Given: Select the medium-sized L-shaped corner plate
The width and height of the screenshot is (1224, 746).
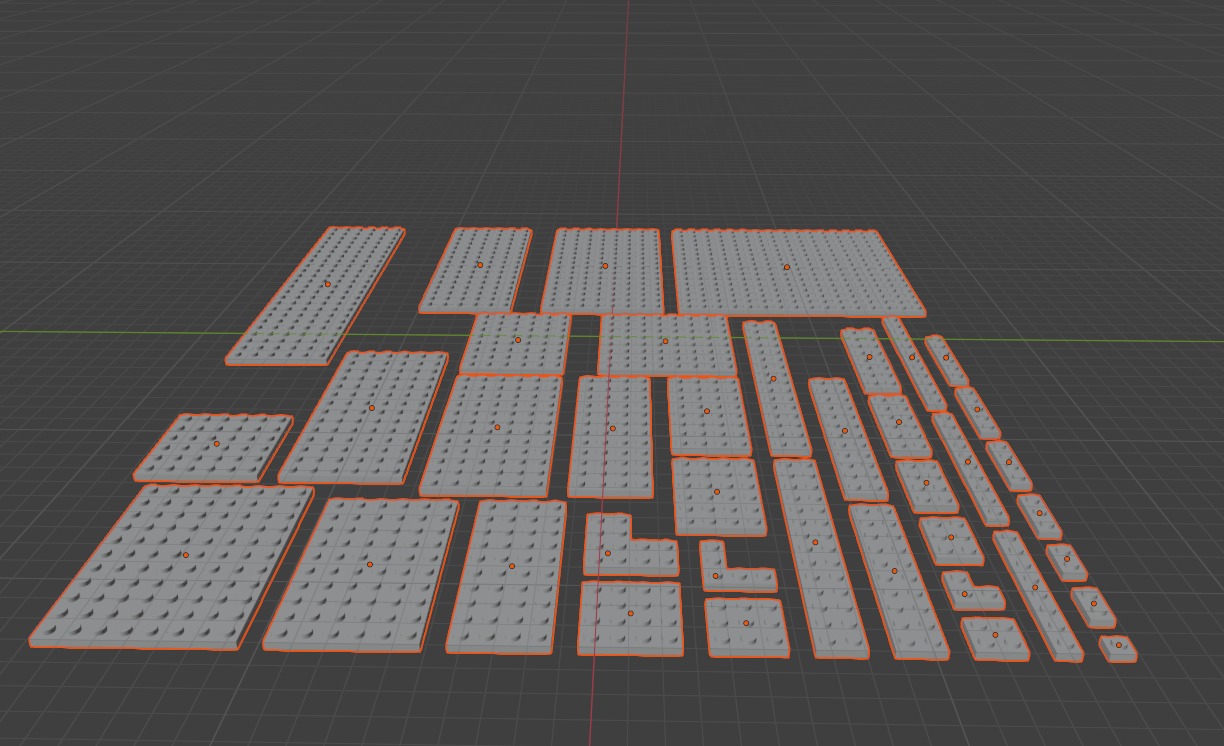Looking at the screenshot, I should [737, 567].
